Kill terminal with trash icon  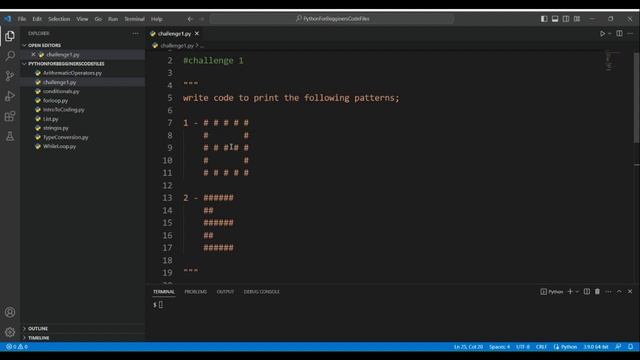coord(597,291)
